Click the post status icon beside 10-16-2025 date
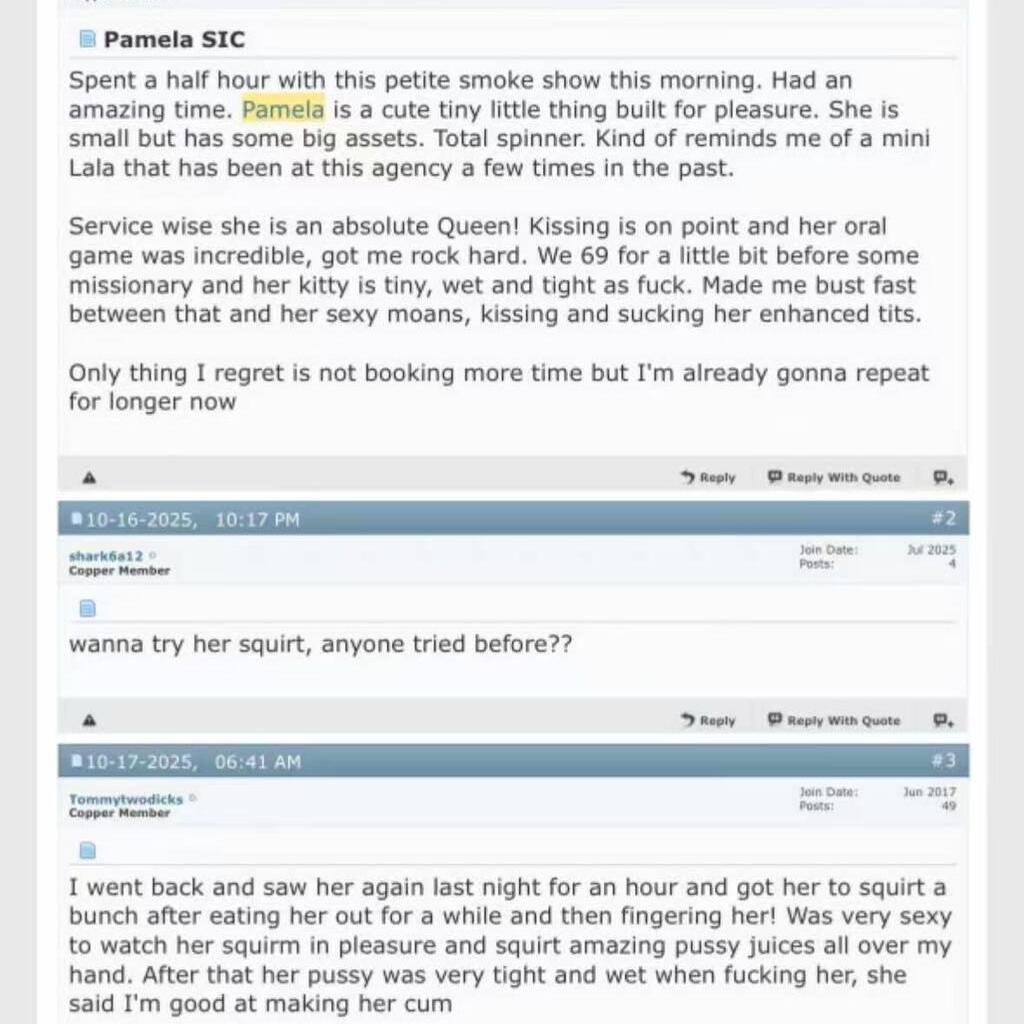This screenshot has height=1024, width=1024. [x=76, y=519]
